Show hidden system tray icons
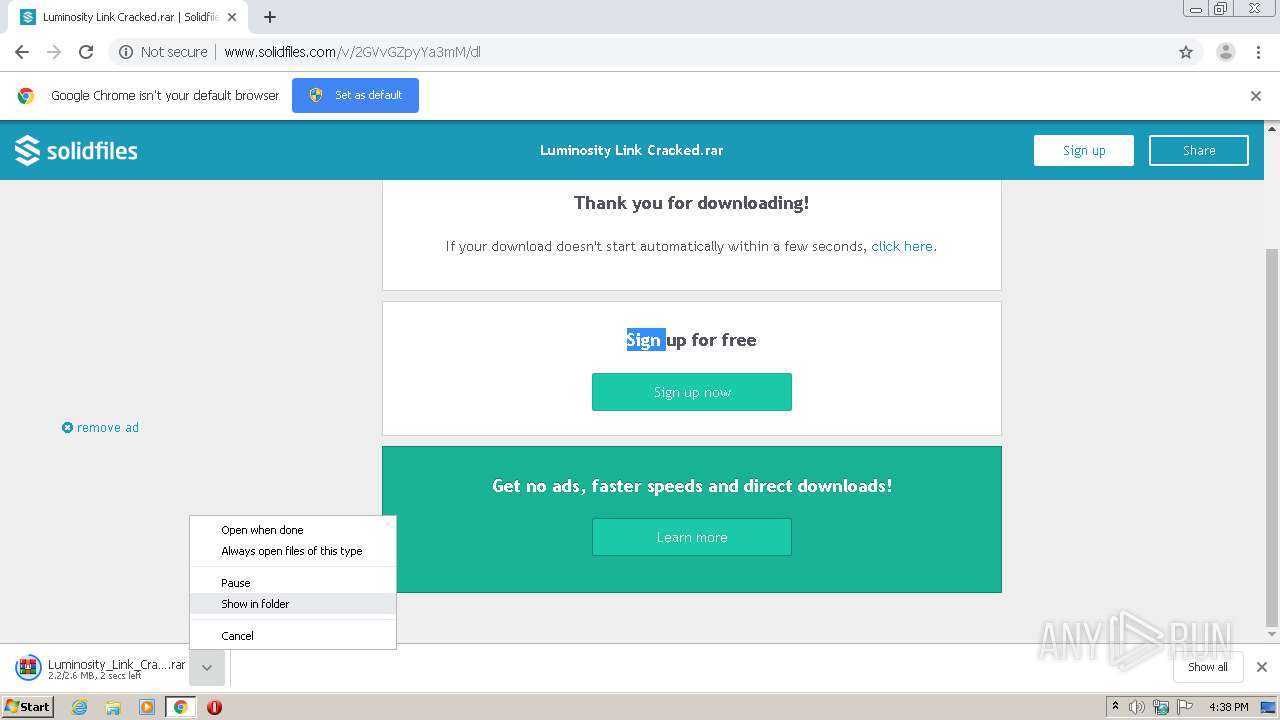 coord(1115,707)
